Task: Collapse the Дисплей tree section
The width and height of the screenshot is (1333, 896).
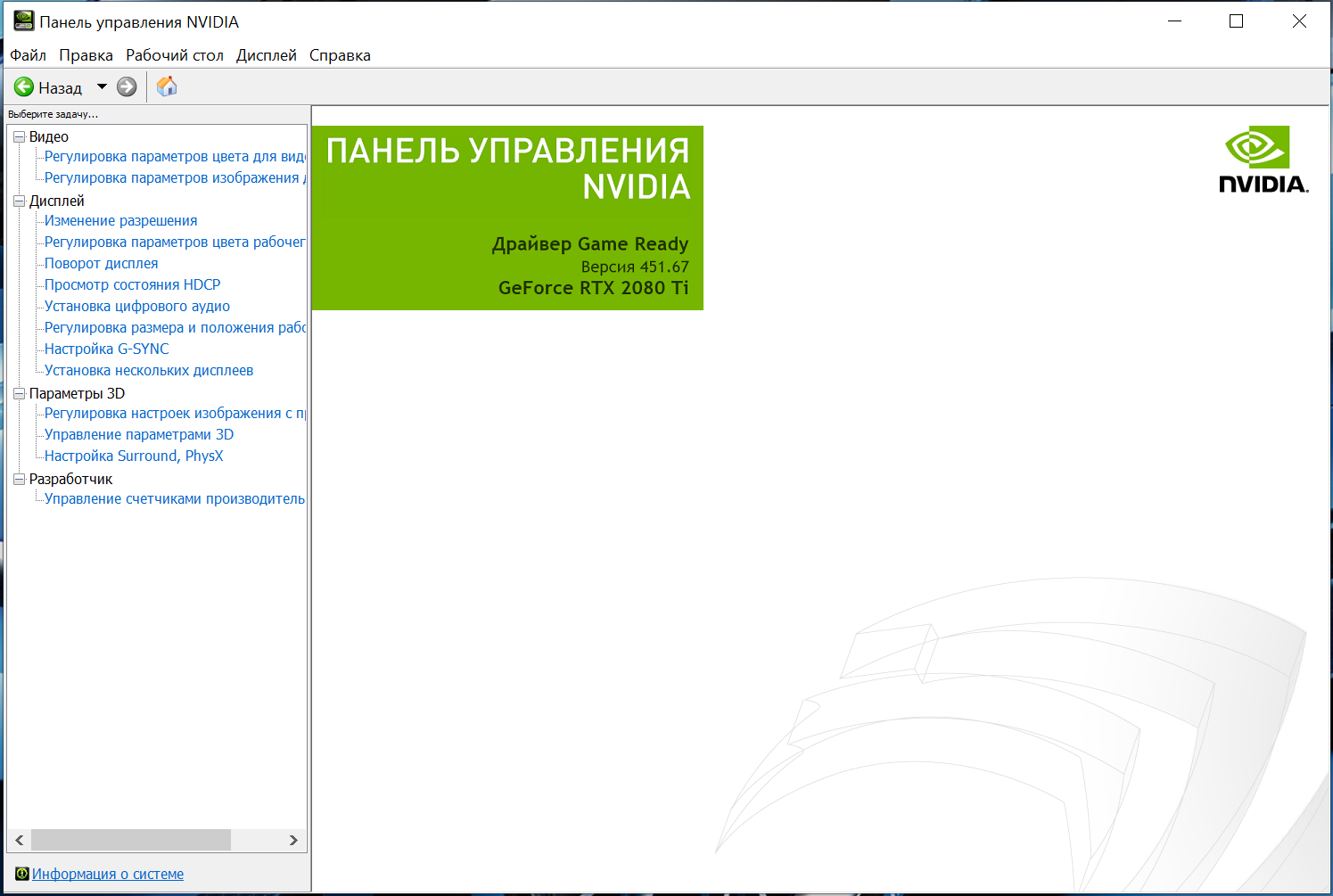Action: [x=19, y=201]
